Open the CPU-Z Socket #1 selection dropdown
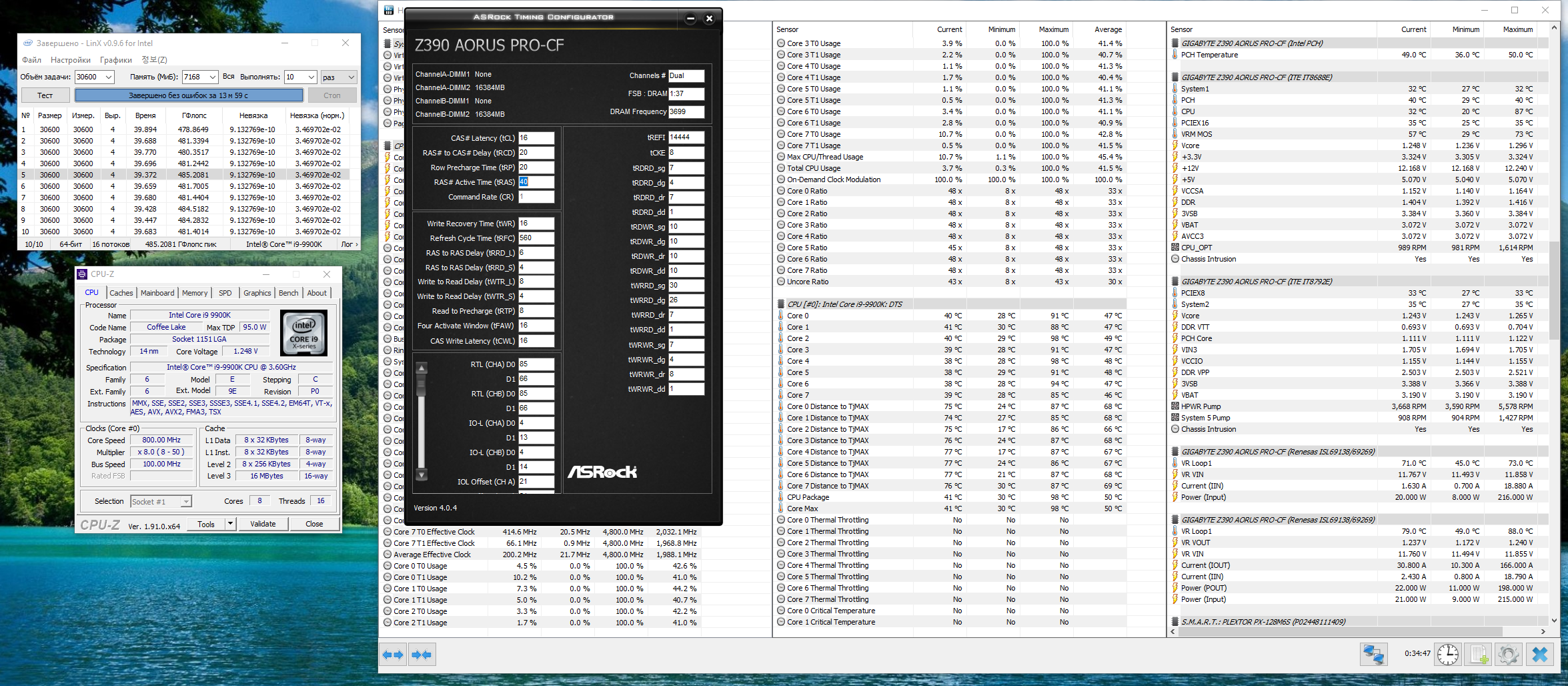Image resolution: width=1568 pixels, height=686 pixels. pyautogui.click(x=186, y=501)
